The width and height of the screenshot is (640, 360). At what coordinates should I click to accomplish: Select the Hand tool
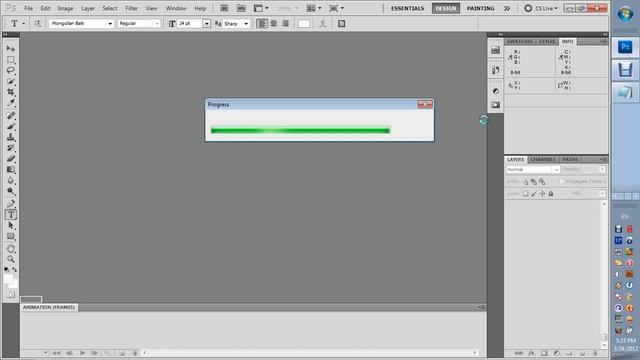click(x=11, y=249)
